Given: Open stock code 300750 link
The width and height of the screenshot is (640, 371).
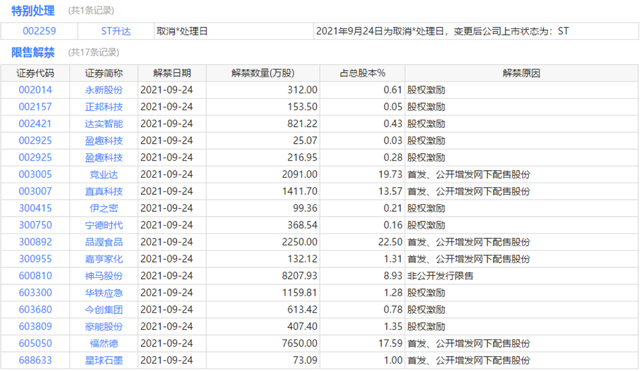Looking at the screenshot, I should click(35, 225).
